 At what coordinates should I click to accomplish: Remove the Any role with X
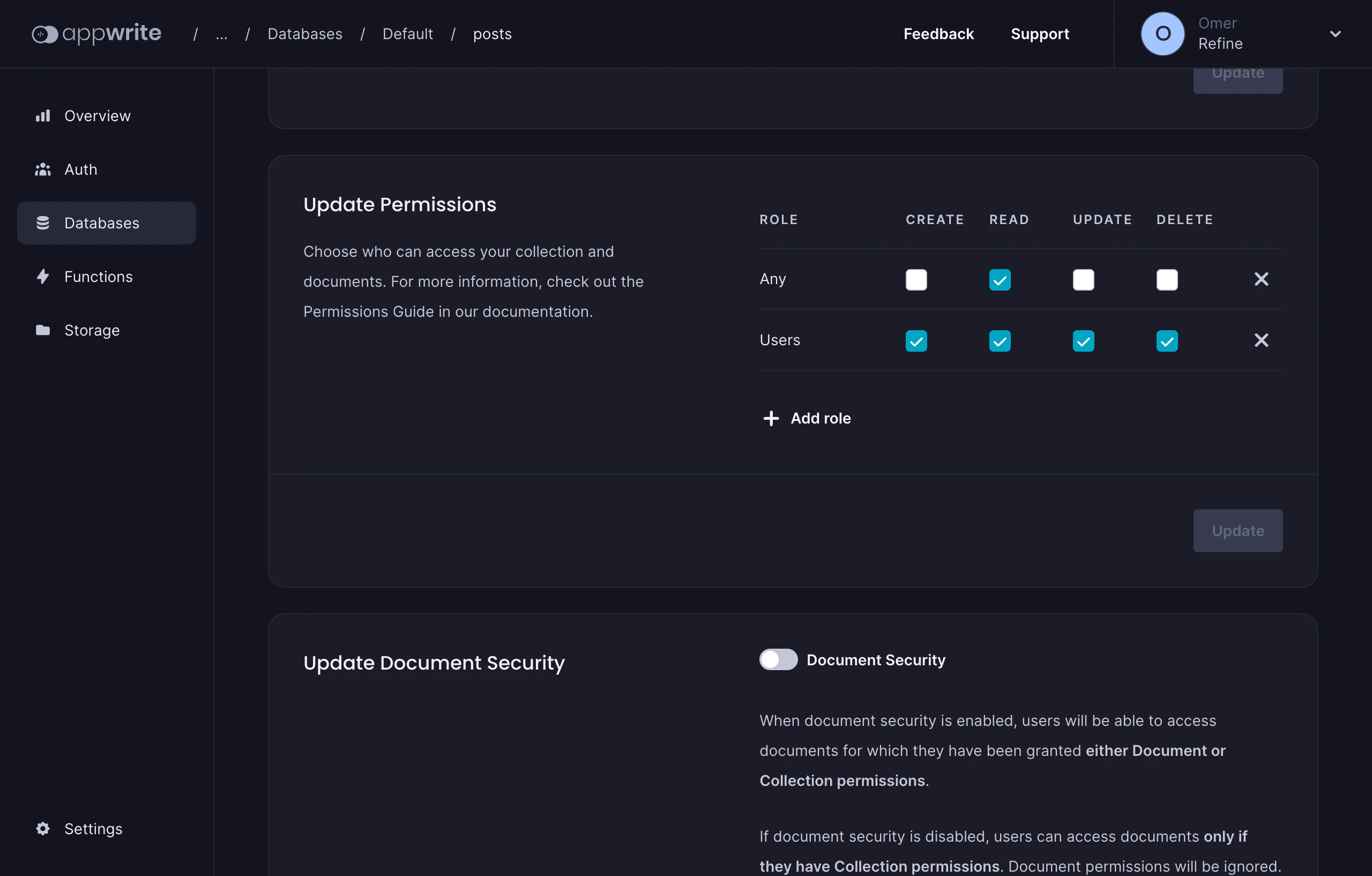(x=1261, y=279)
